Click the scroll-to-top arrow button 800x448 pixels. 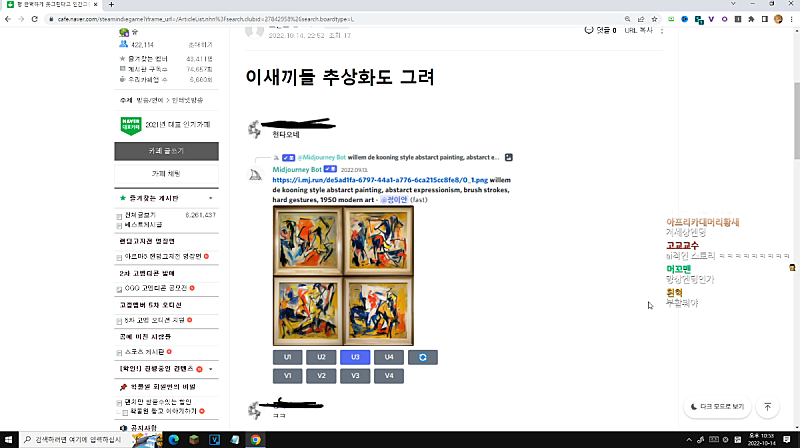click(767, 407)
